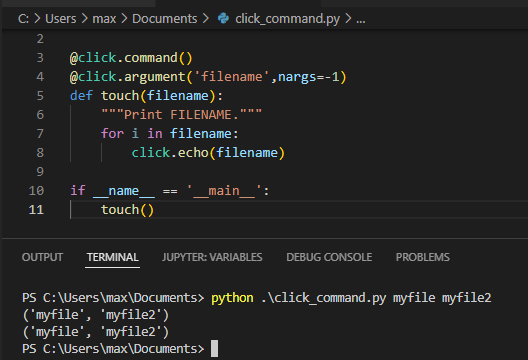The width and height of the screenshot is (528, 360).
Task: Click second ('myfile', 'myfile2') output line
Action: [x=96, y=332]
